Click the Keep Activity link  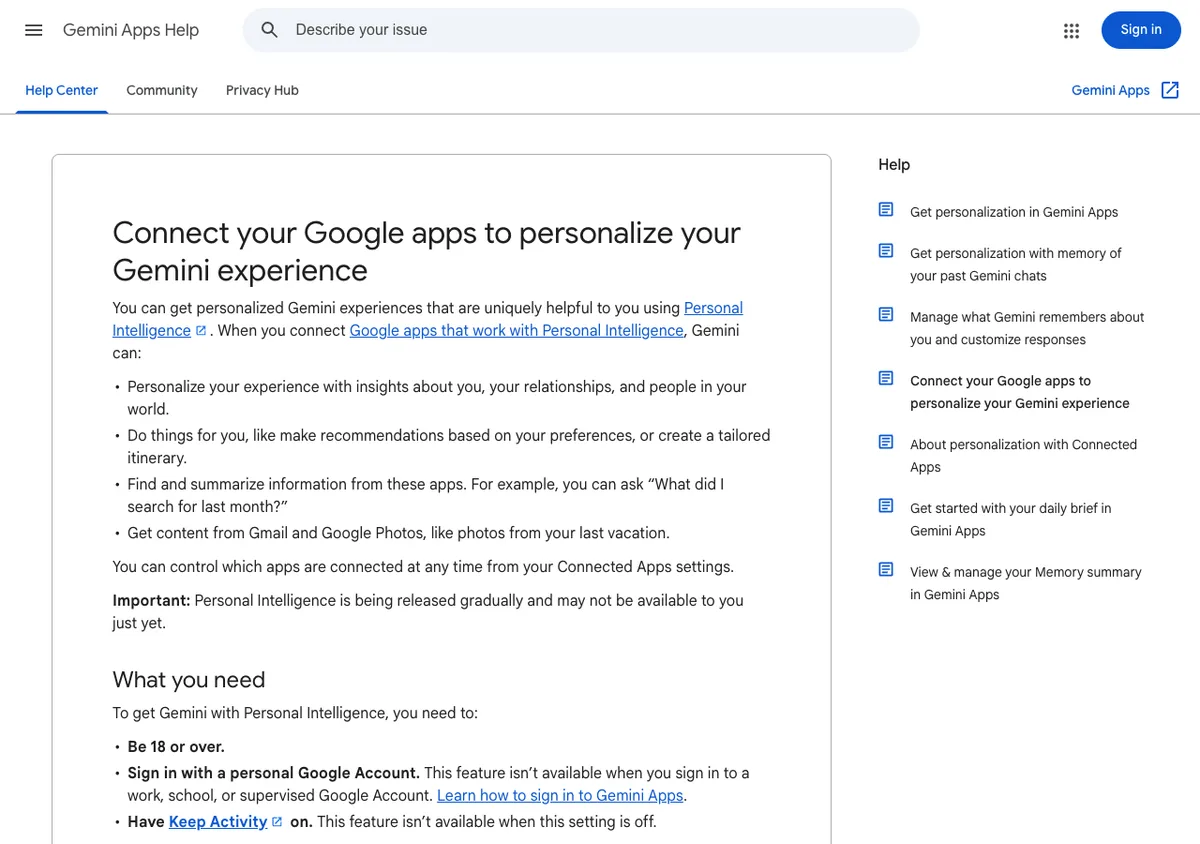coord(218,822)
